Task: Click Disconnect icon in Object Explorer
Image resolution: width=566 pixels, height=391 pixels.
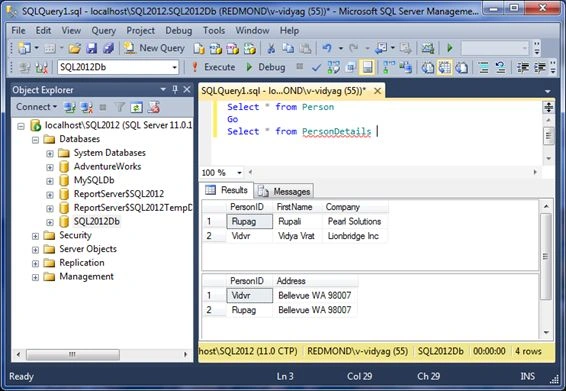Action: point(87,107)
